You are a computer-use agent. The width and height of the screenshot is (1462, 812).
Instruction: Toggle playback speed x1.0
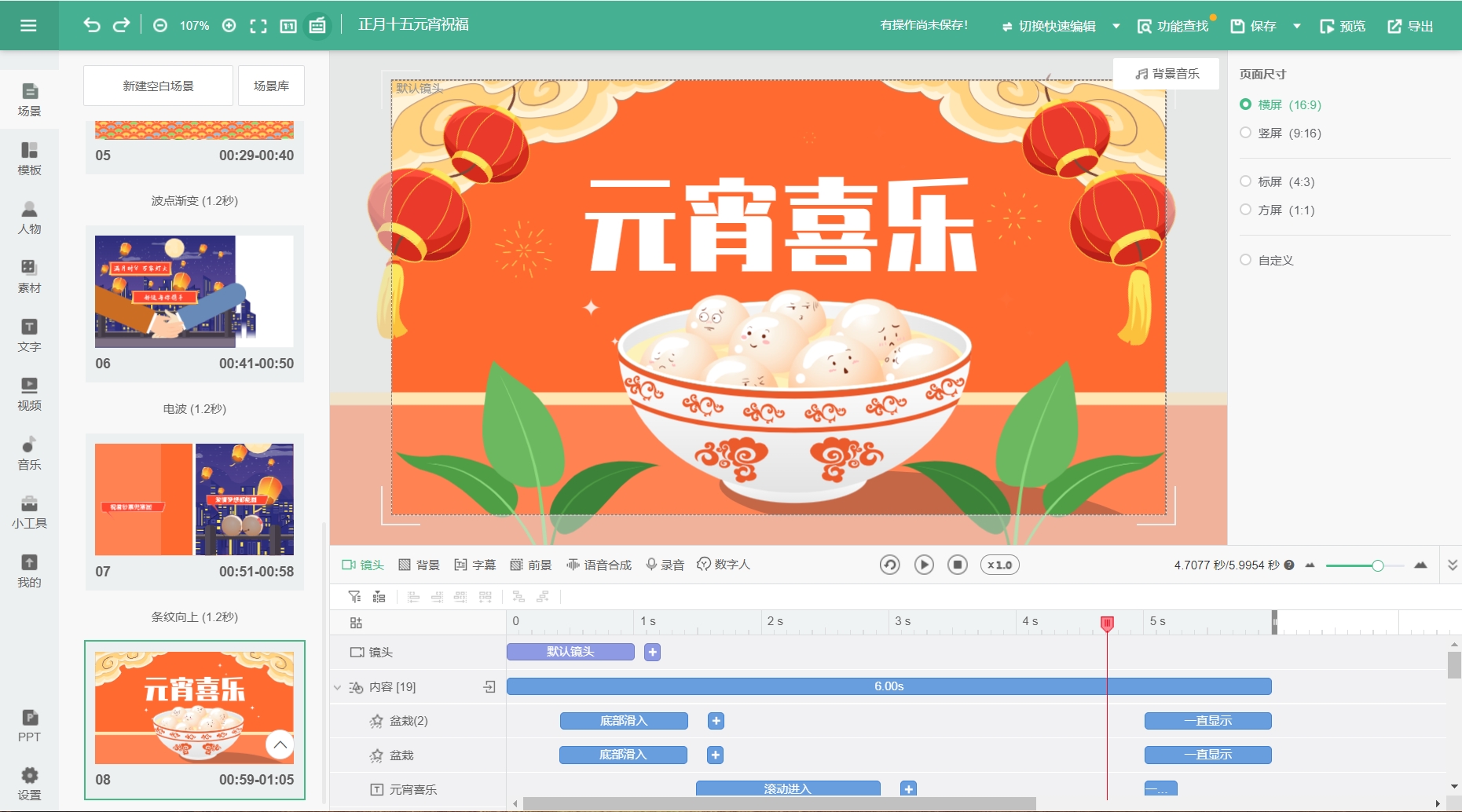pyautogui.click(x=999, y=565)
